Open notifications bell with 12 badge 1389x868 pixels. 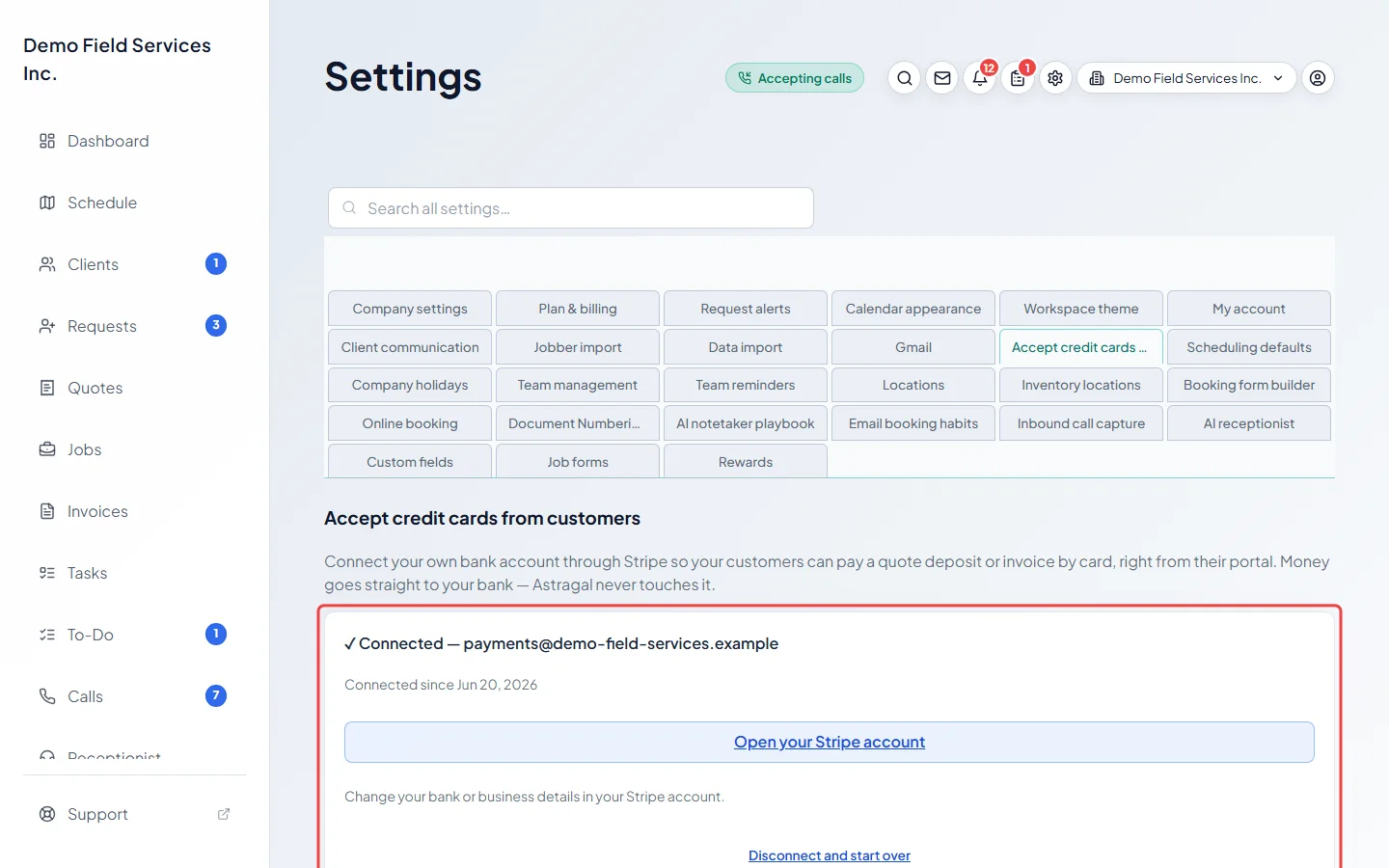tap(980, 78)
